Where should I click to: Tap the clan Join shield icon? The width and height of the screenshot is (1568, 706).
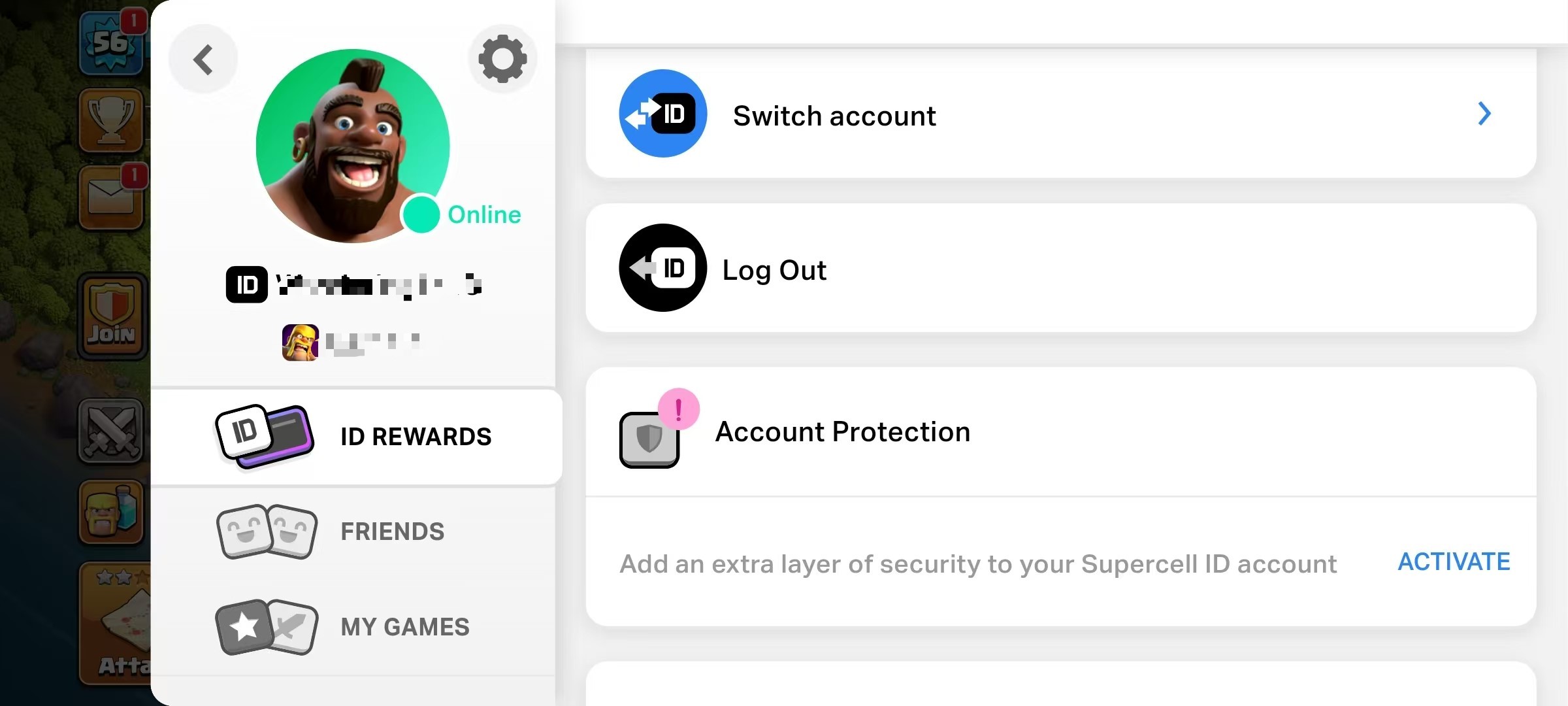pyautogui.click(x=112, y=316)
